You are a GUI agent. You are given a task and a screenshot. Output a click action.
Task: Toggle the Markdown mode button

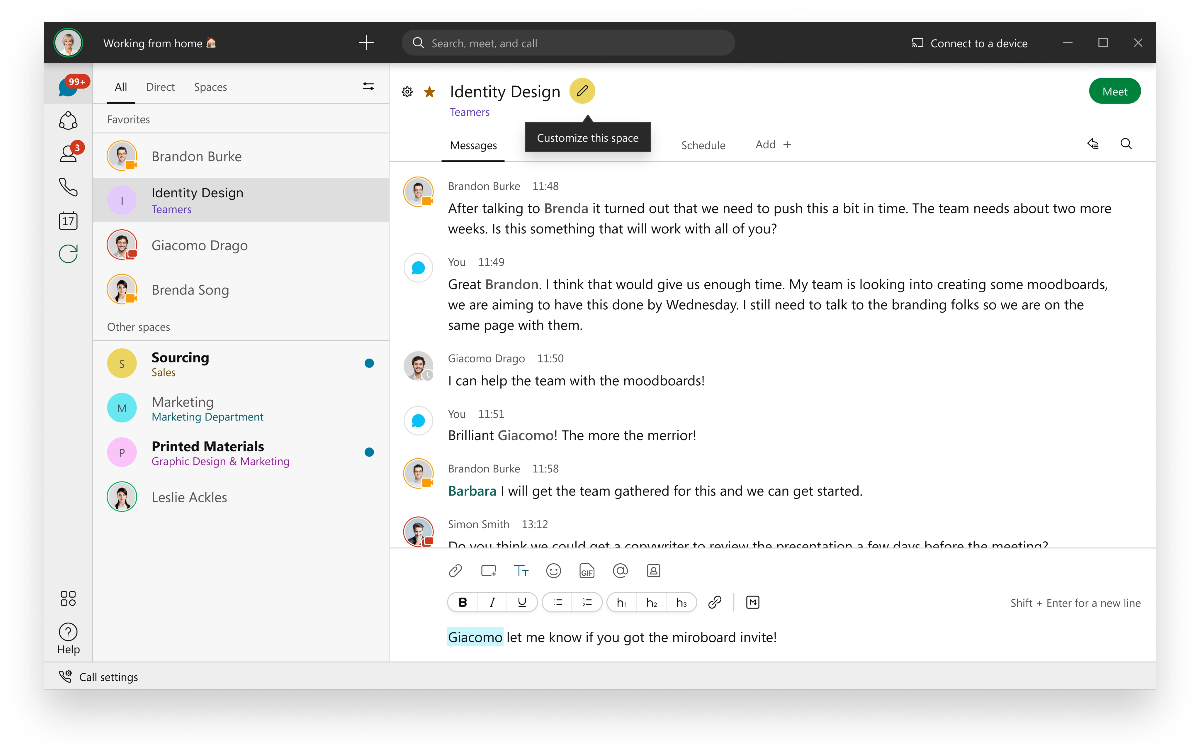pos(753,602)
